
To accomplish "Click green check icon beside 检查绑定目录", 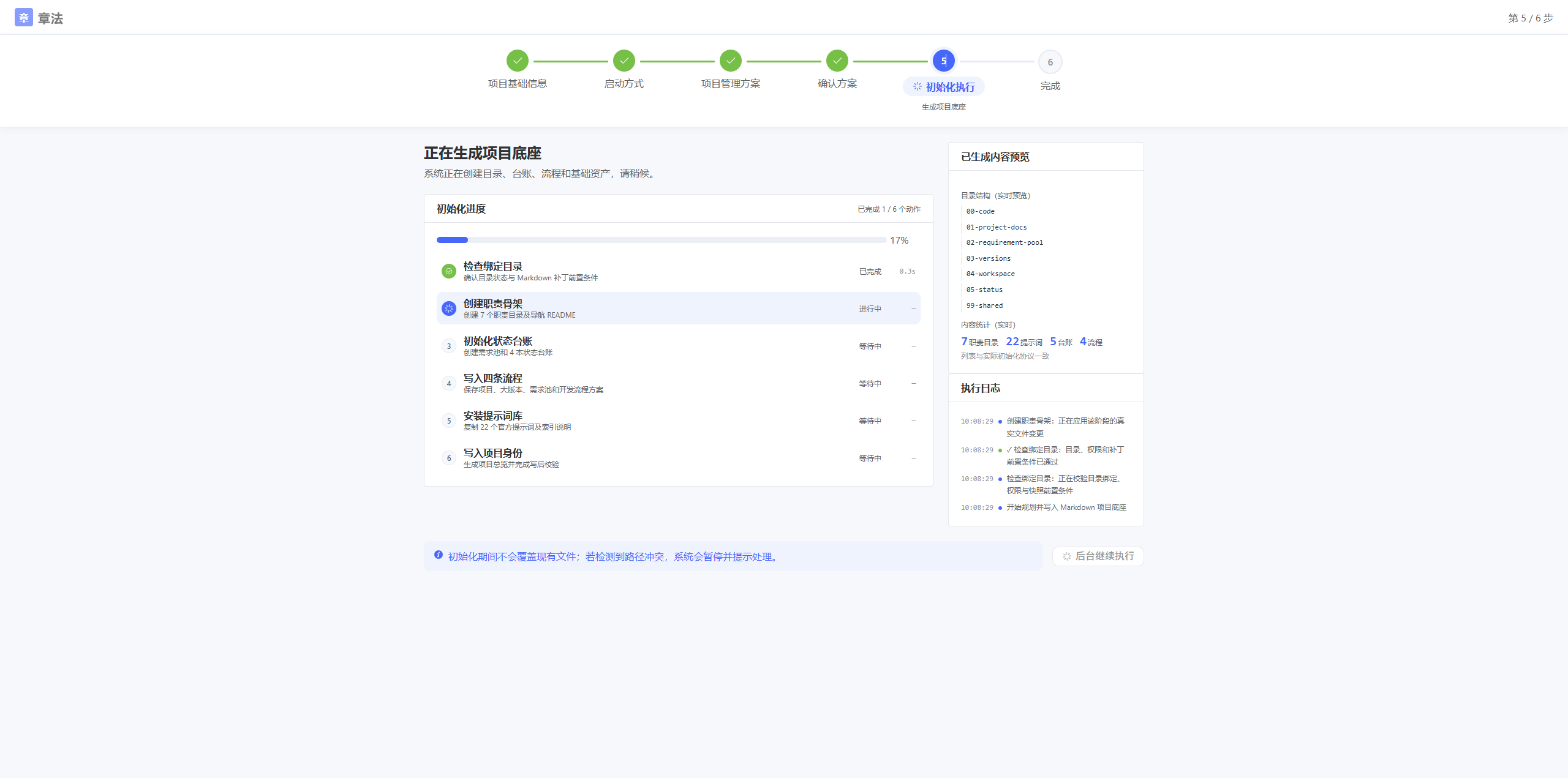I will point(449,271).
